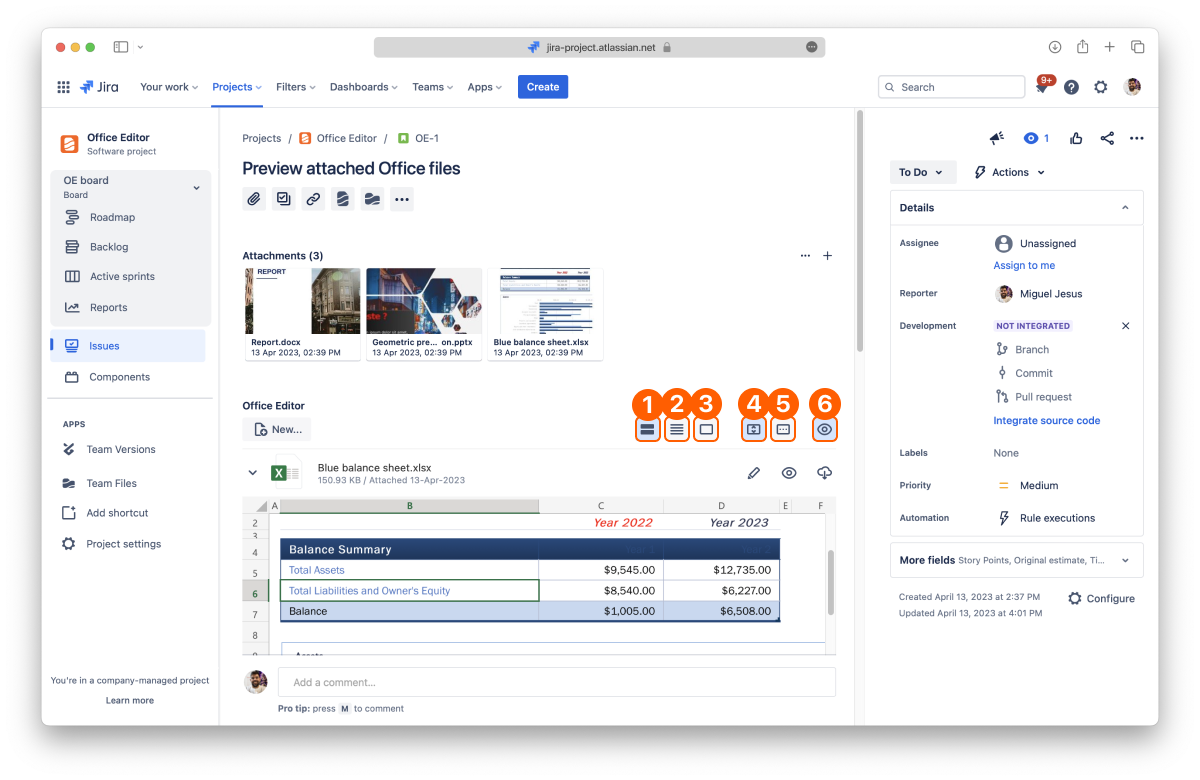Click the attachments three-dot options icon
Viewport: 1200px width, 780px height.
(805, 256)
